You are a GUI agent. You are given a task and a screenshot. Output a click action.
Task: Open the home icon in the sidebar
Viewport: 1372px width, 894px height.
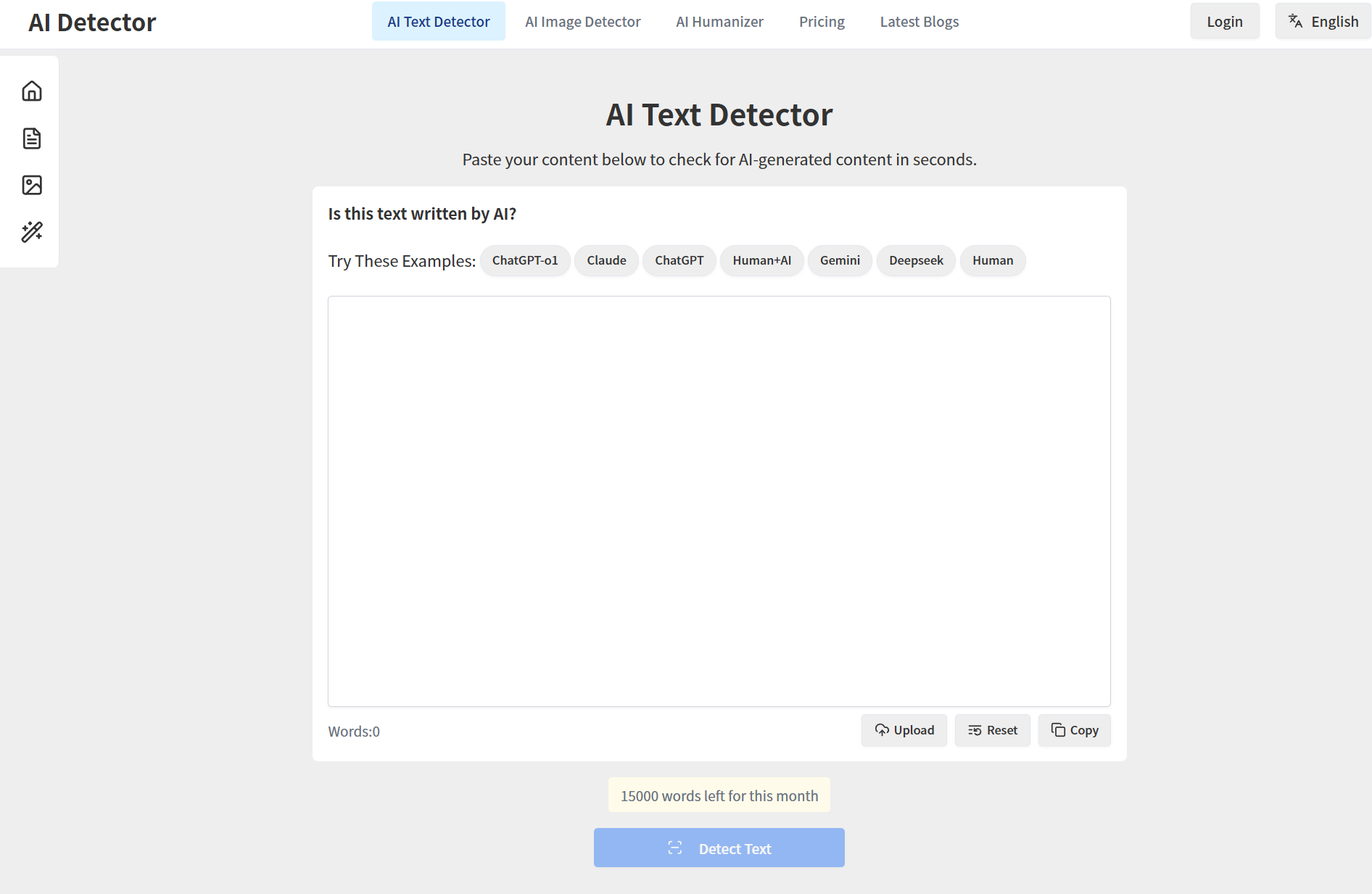click(x=32, y=91)
